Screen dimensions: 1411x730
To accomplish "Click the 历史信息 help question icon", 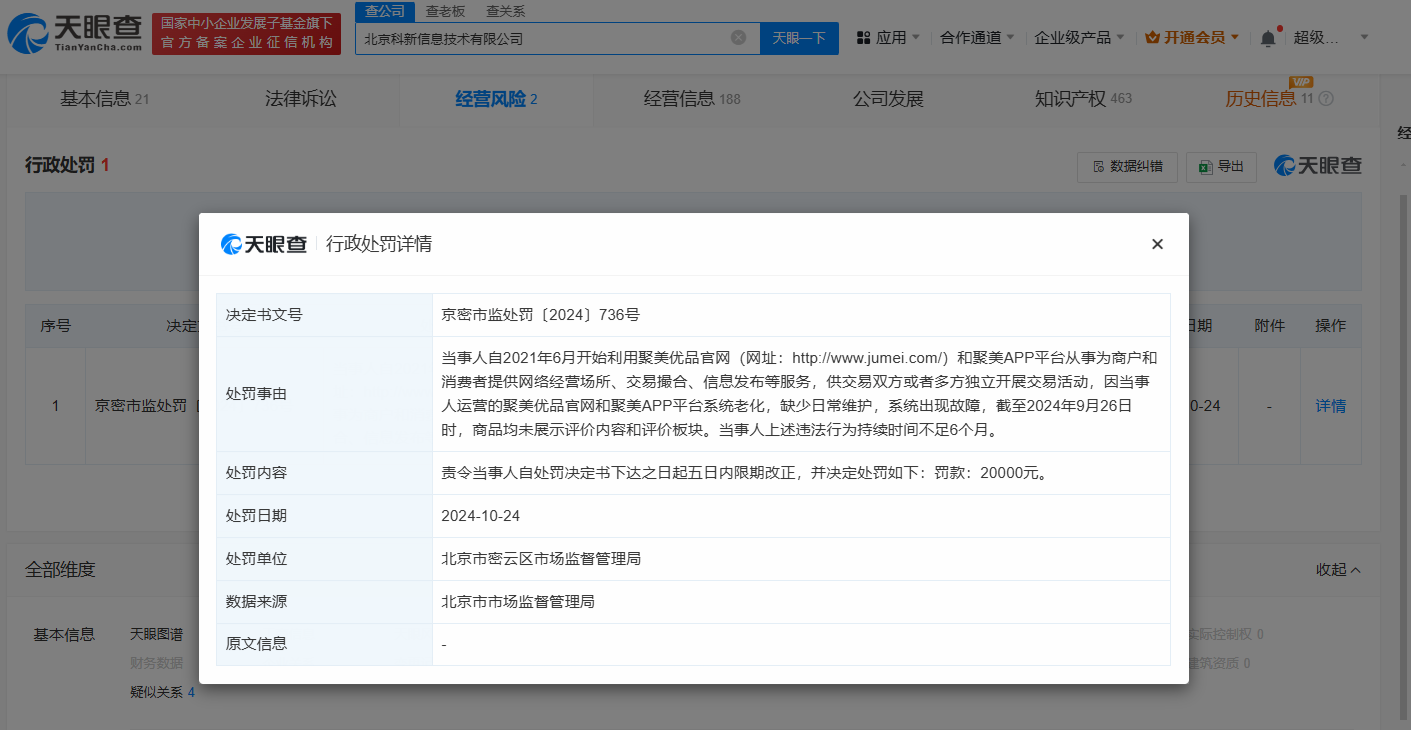I will click(1326, 99).
